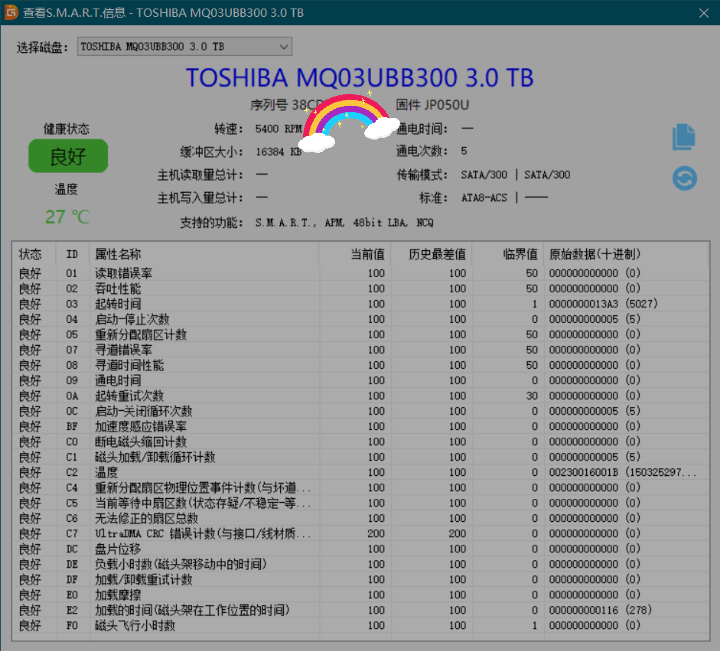This screenshot has width=720, height=651.
Task: Click the blue refresh icon
Action: coord(685,178)
